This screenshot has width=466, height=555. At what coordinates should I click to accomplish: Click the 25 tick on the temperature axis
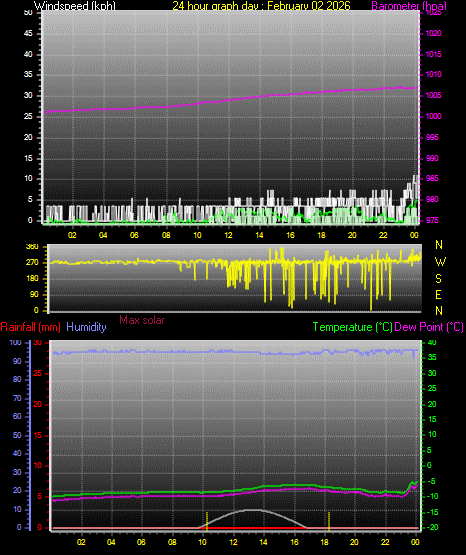(x=432, y=389)
